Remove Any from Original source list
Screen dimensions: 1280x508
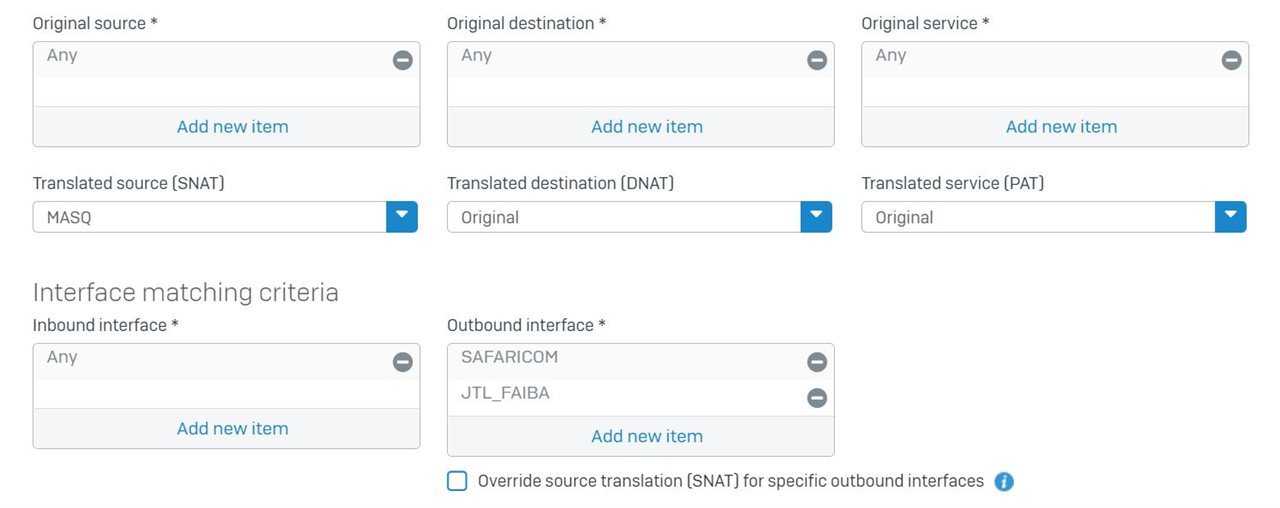402,60
